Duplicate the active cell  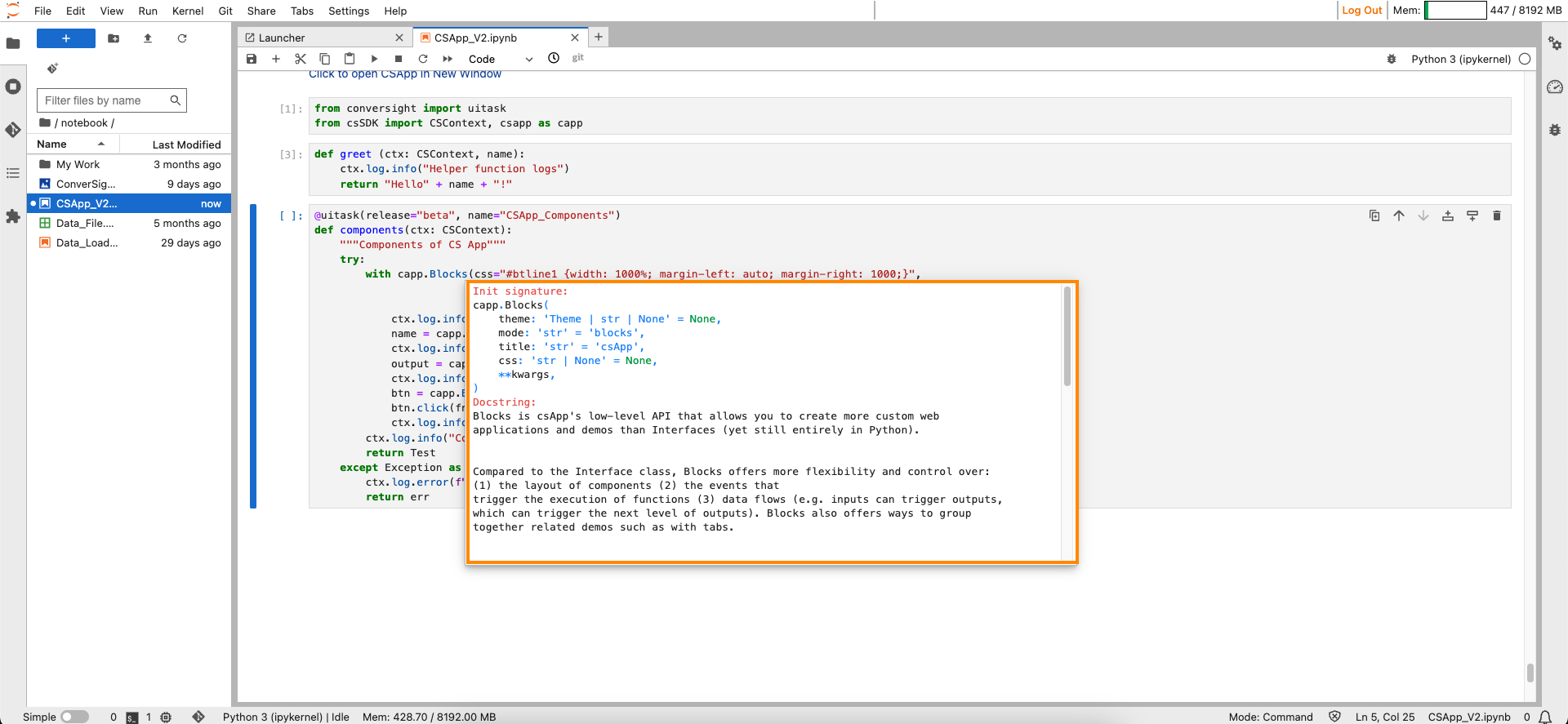coord(1374,215)
